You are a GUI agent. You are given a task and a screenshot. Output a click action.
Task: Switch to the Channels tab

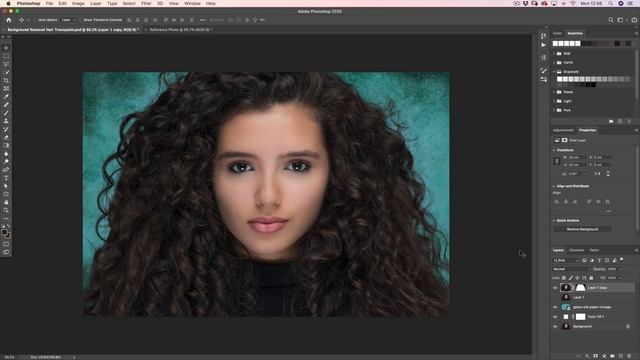point(576,250)
